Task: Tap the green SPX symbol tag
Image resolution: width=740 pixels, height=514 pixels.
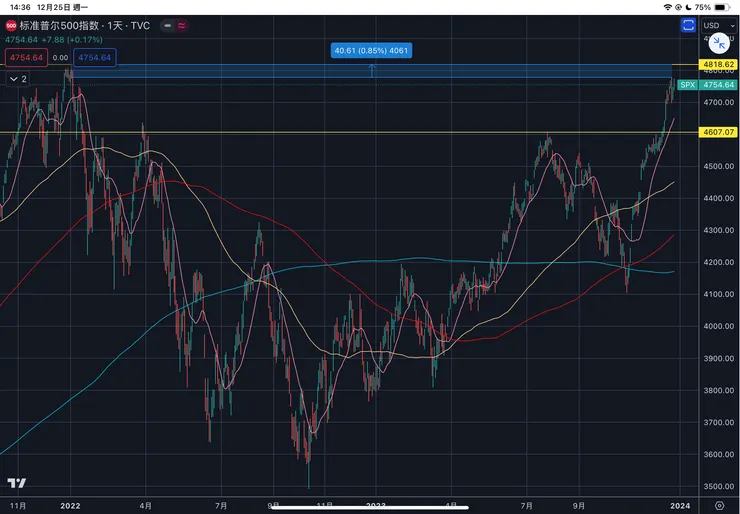Action: click(688, 85)
